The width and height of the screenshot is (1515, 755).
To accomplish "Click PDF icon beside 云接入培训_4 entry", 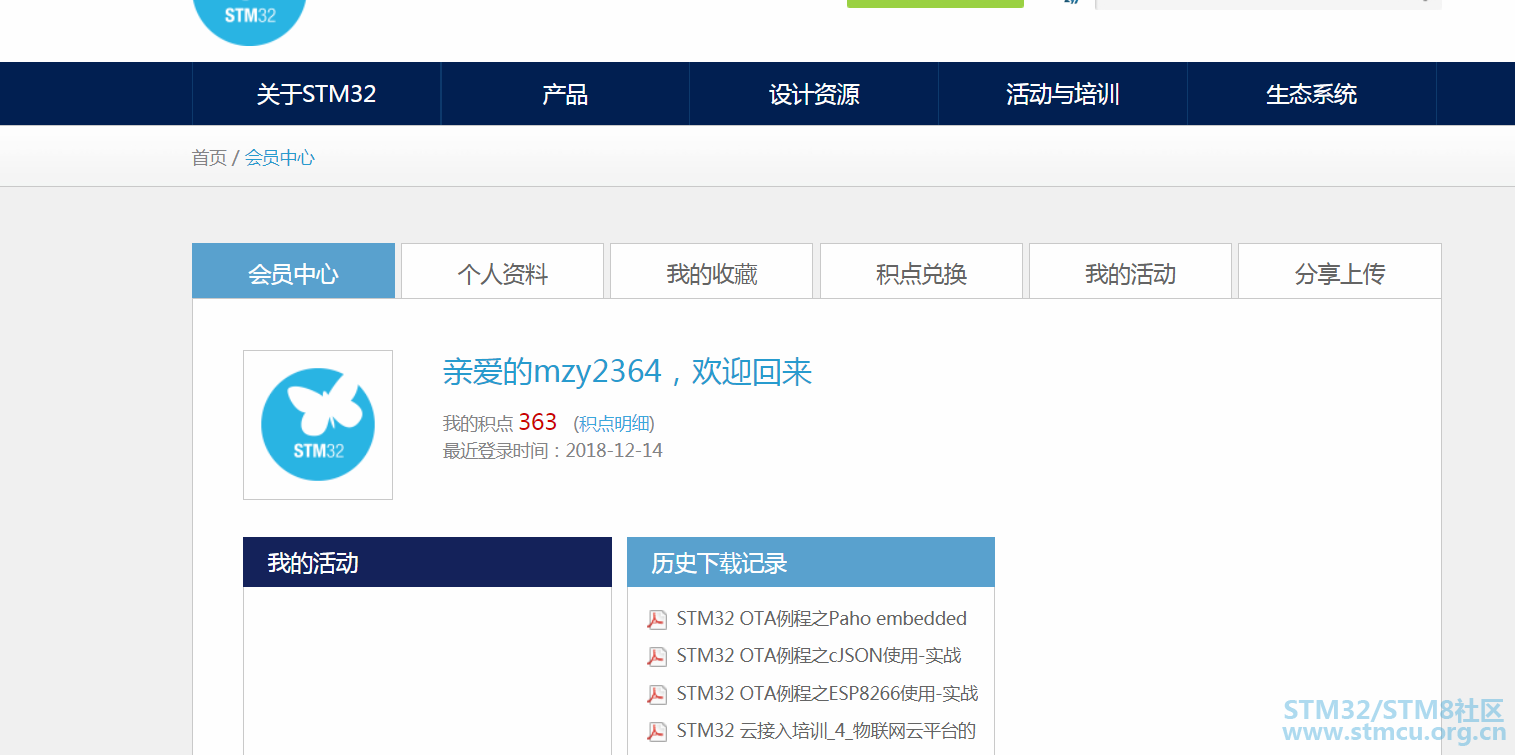I will pyautogui.click(x=656, y=731).
